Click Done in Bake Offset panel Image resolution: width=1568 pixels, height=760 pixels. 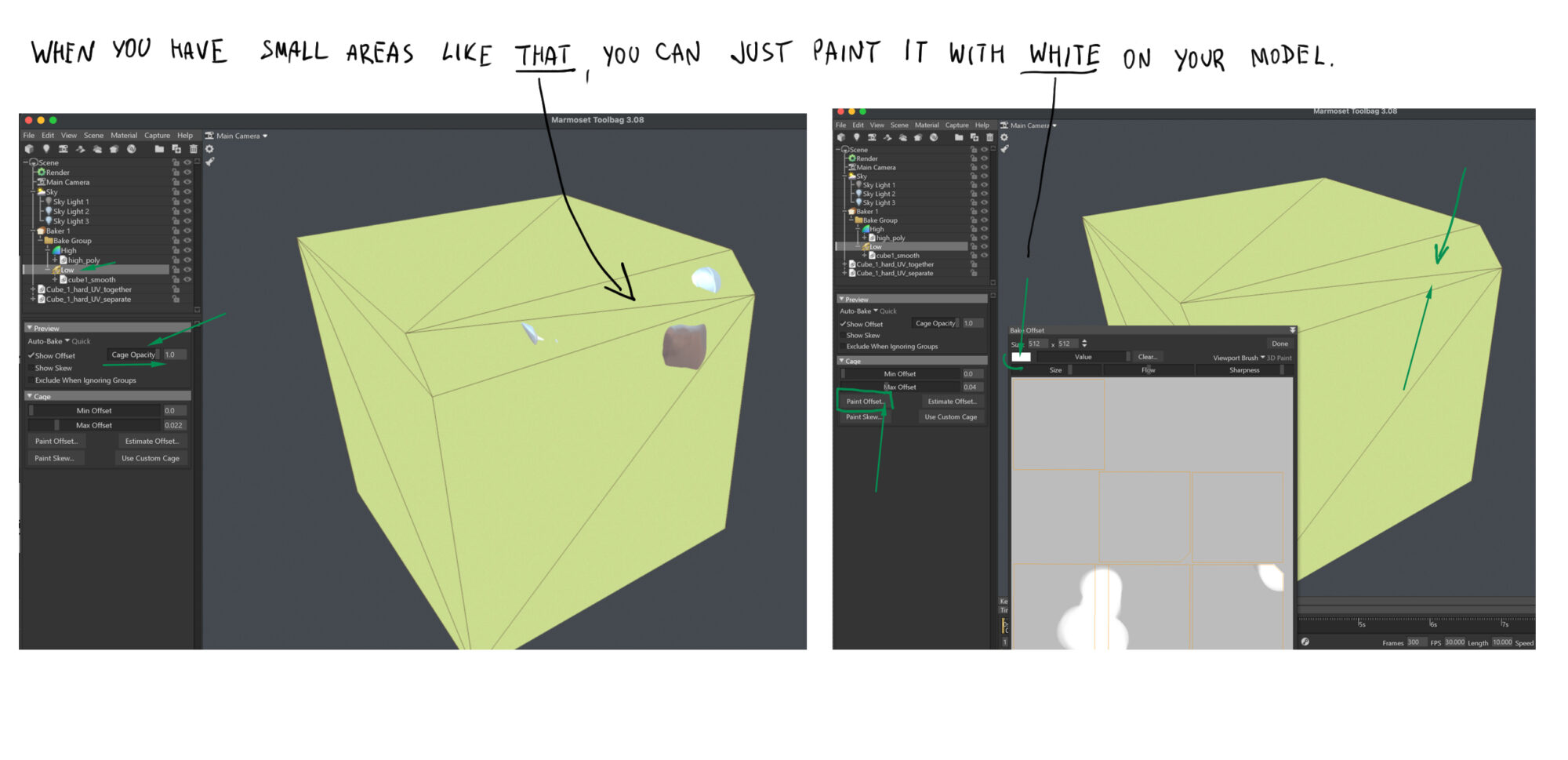point(1279,344)
